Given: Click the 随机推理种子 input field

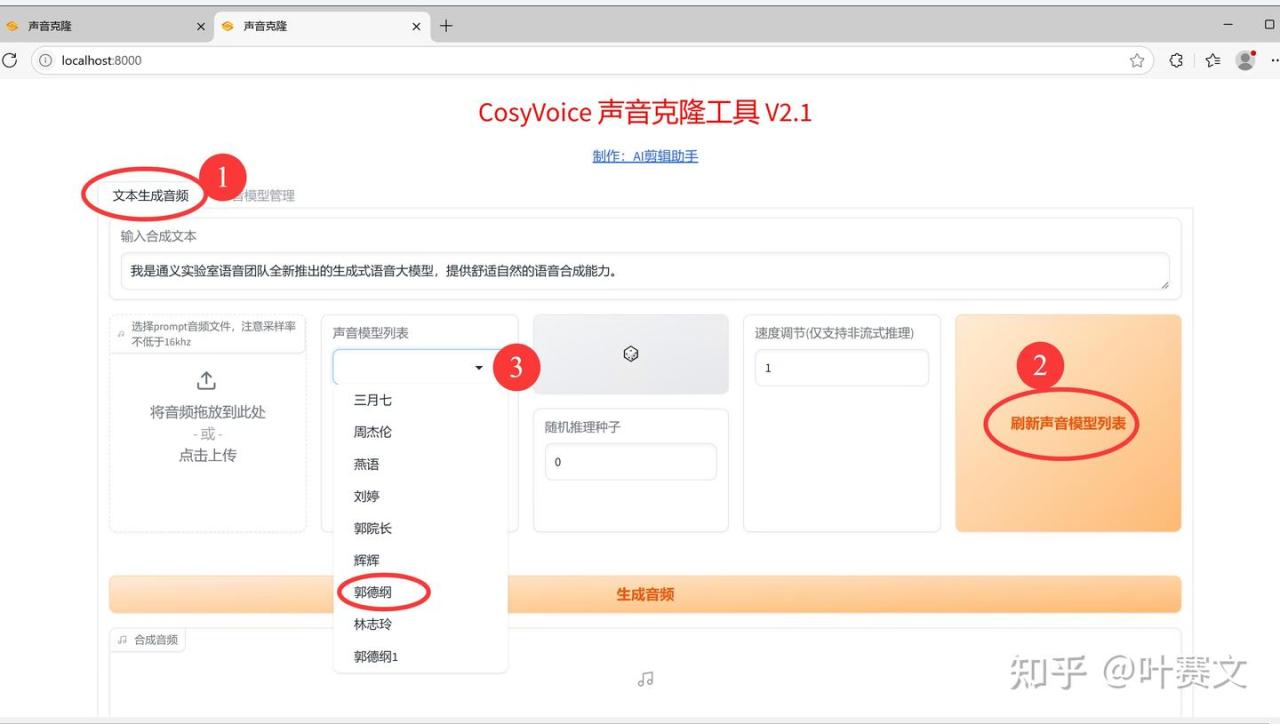Looking at the screenshot, I should [630, 462].
